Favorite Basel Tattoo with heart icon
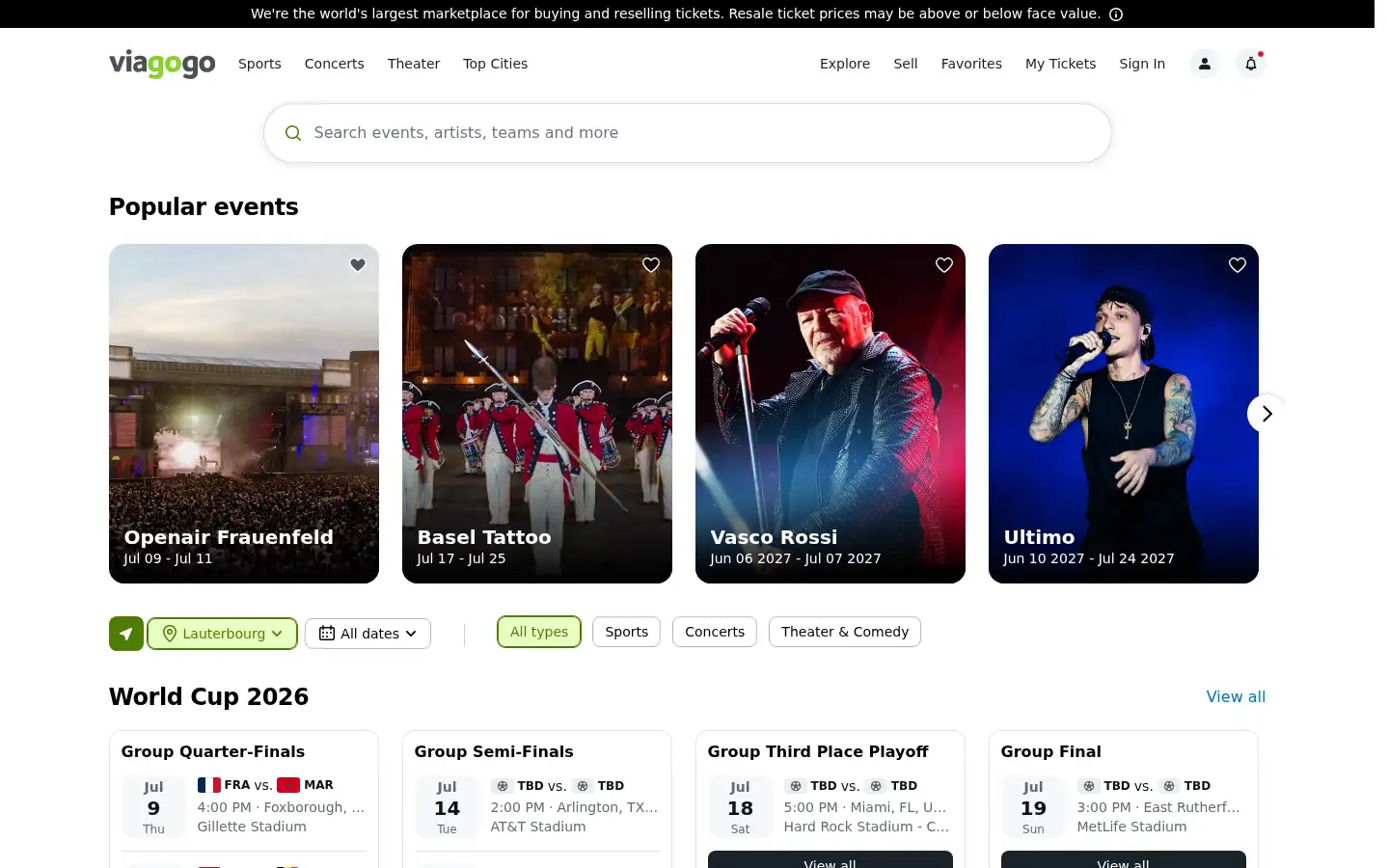 point(651,265)
